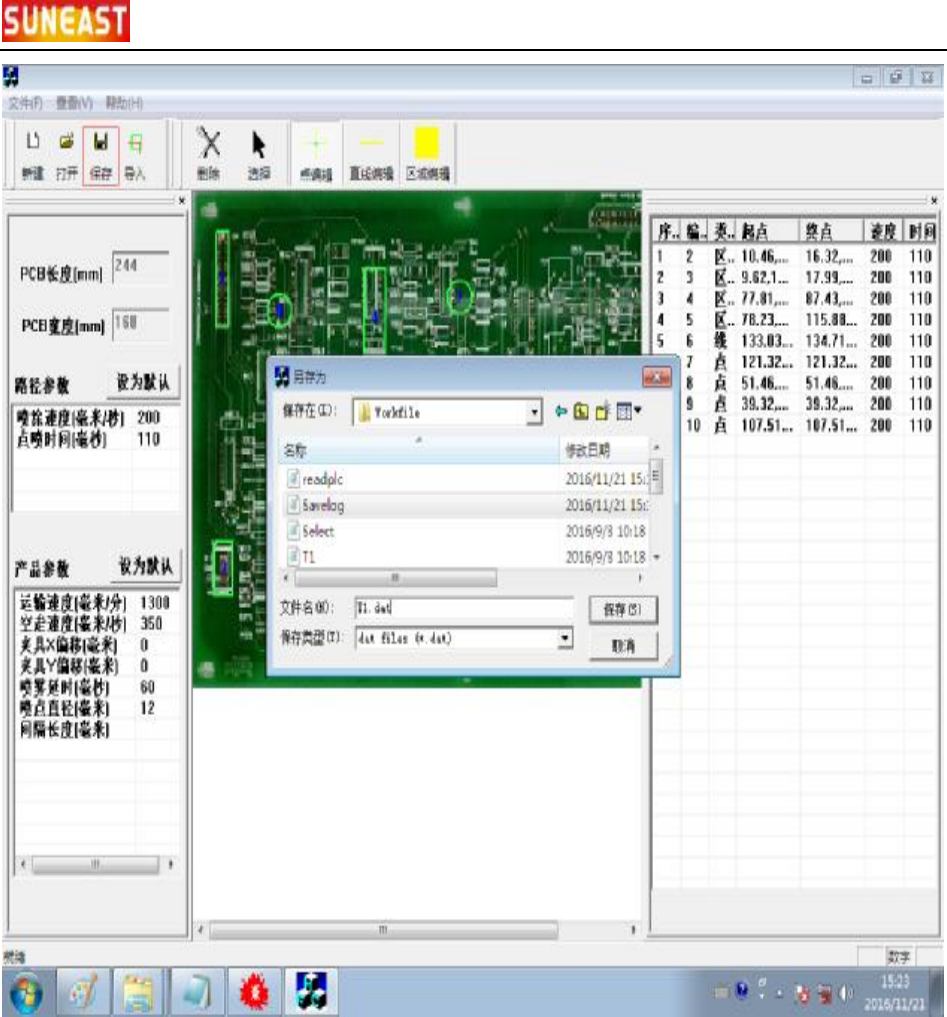
Task: Expand the save type dat files dropdown
Action: click(x=565, y=638)
